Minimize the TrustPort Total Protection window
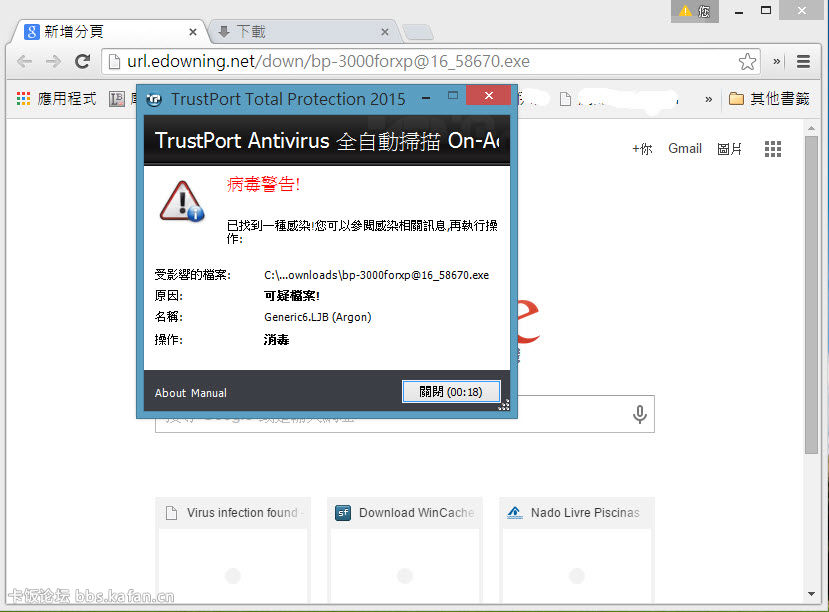The width and height of the screenshot is (829, 612). [x=426, y=98]
